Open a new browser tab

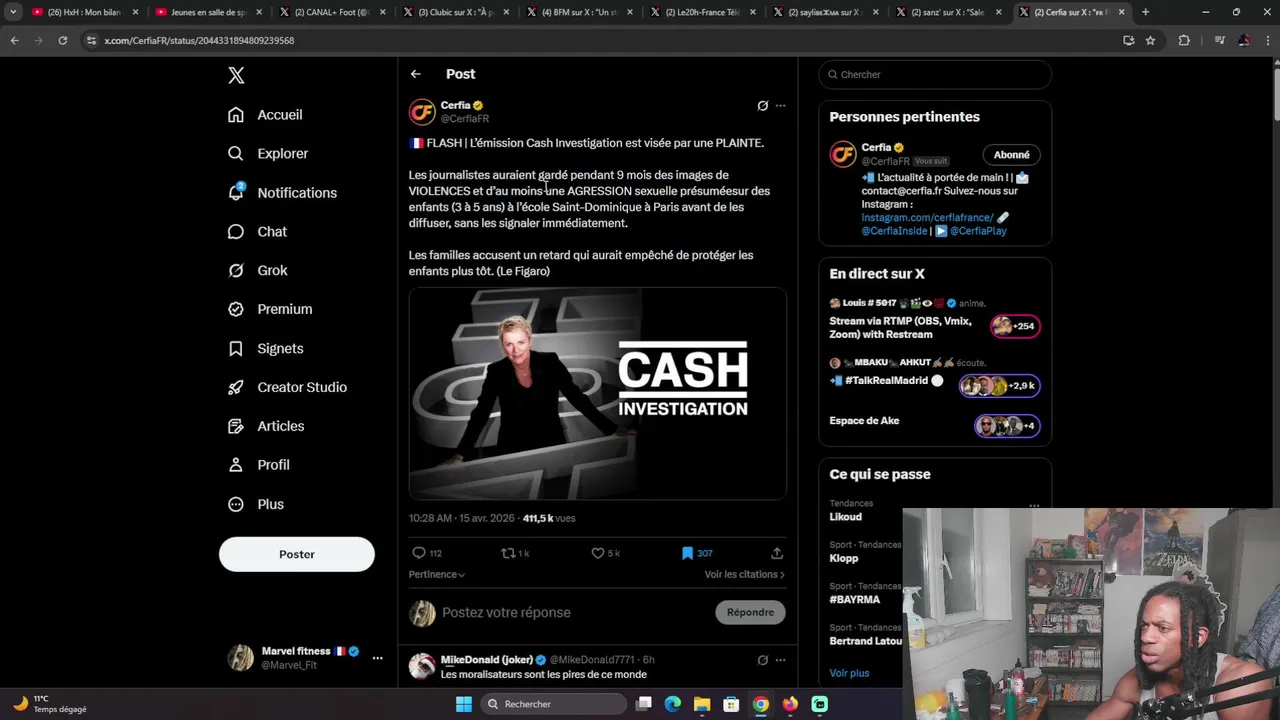[x=1145, y=12]
